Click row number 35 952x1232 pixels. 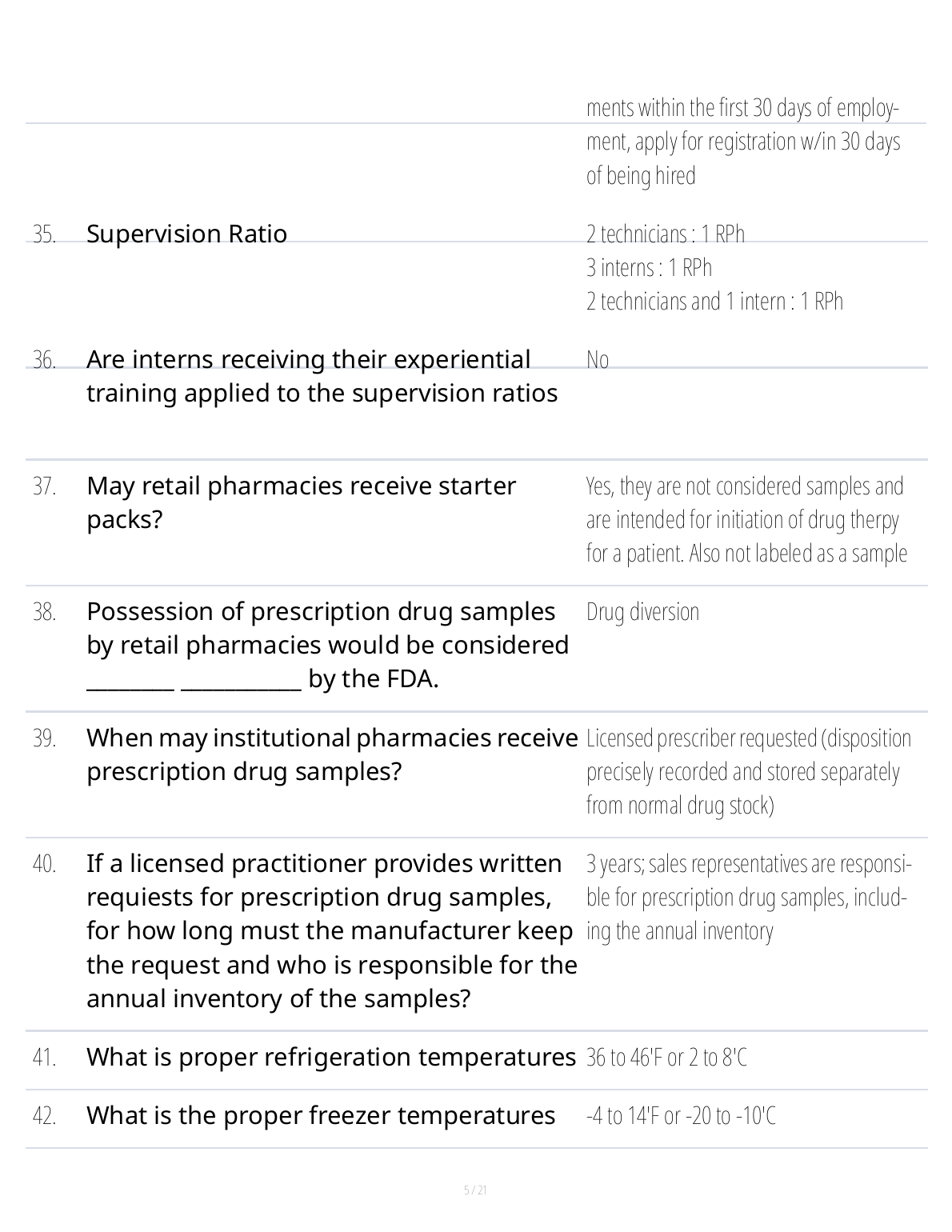tap(44, 234)
